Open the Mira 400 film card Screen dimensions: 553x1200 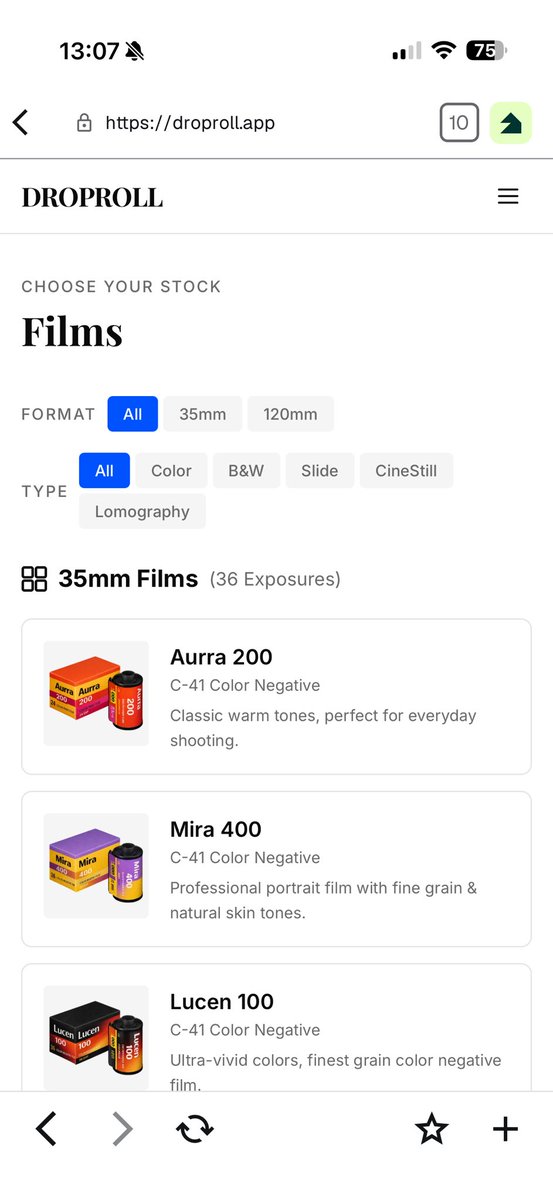[276, 869]
